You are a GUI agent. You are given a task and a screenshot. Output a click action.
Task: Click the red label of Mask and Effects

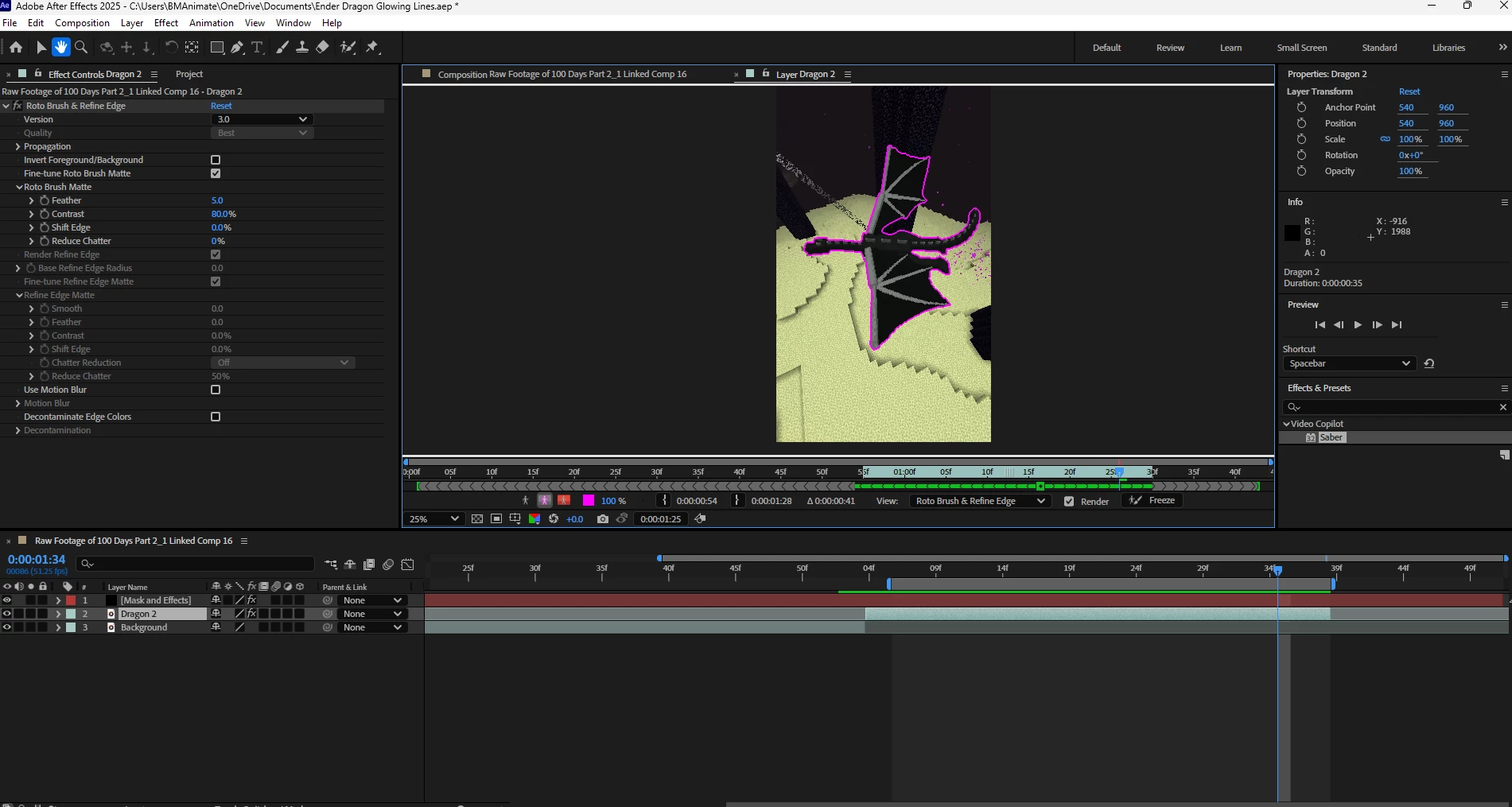coord(71,600)
